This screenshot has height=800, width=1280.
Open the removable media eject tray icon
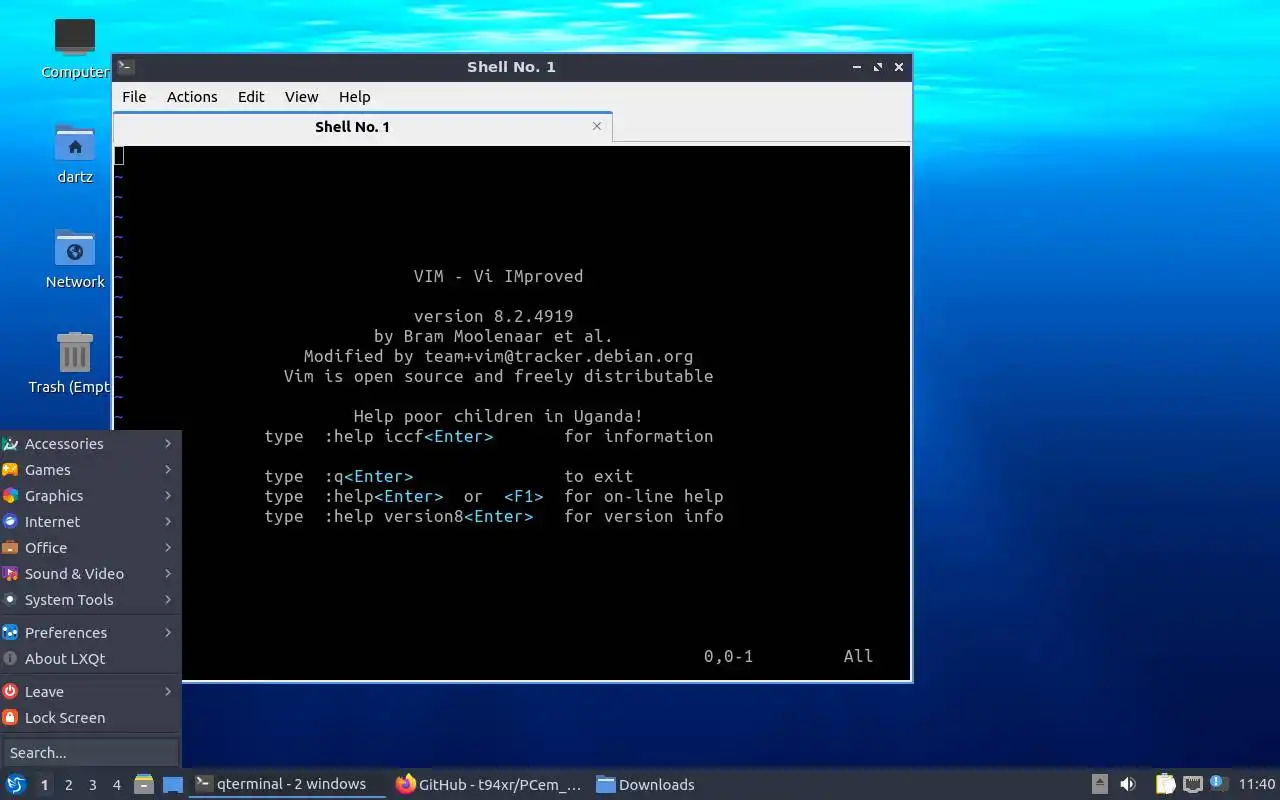[1100, 784]
